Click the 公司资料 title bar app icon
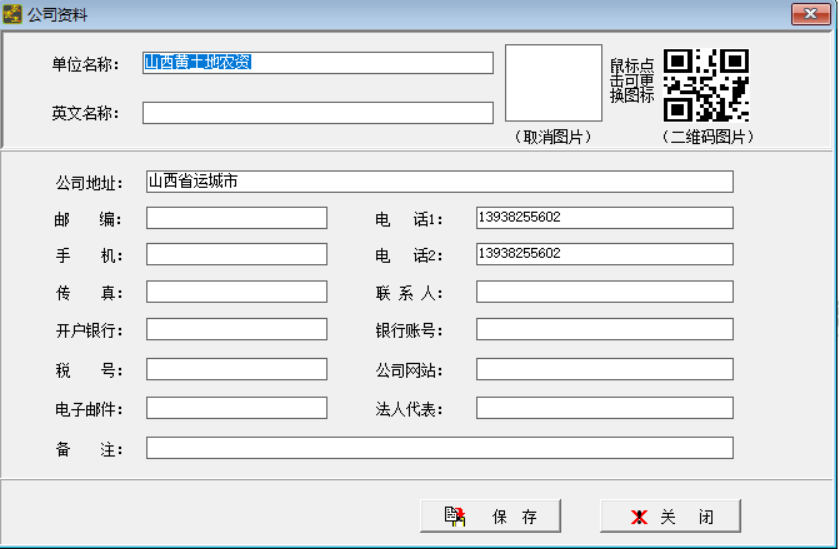Screen dimensions: 839x549 pos(12,14)
